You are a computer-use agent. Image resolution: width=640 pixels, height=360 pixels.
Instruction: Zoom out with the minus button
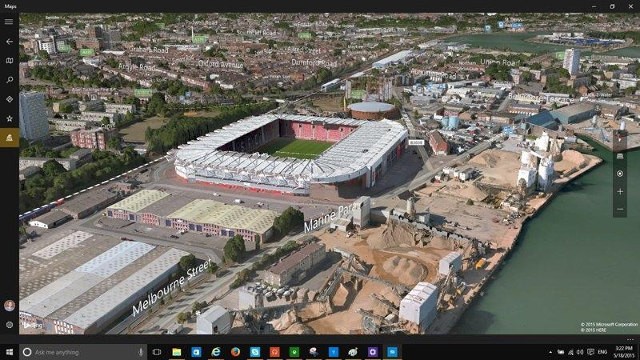click(x=620, y=209)
